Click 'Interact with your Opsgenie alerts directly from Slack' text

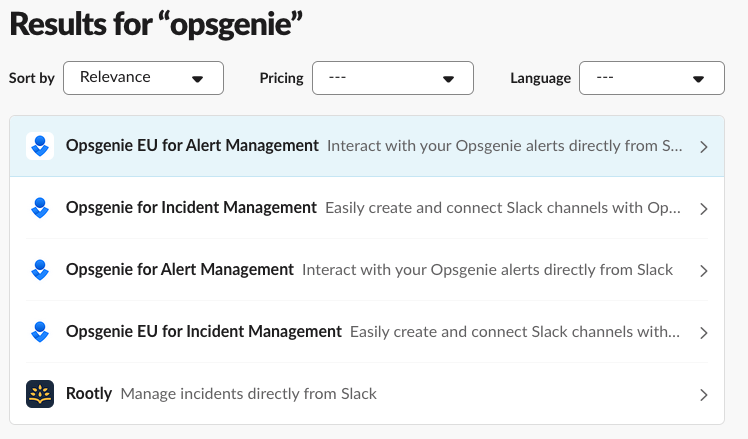click(488, 270)
